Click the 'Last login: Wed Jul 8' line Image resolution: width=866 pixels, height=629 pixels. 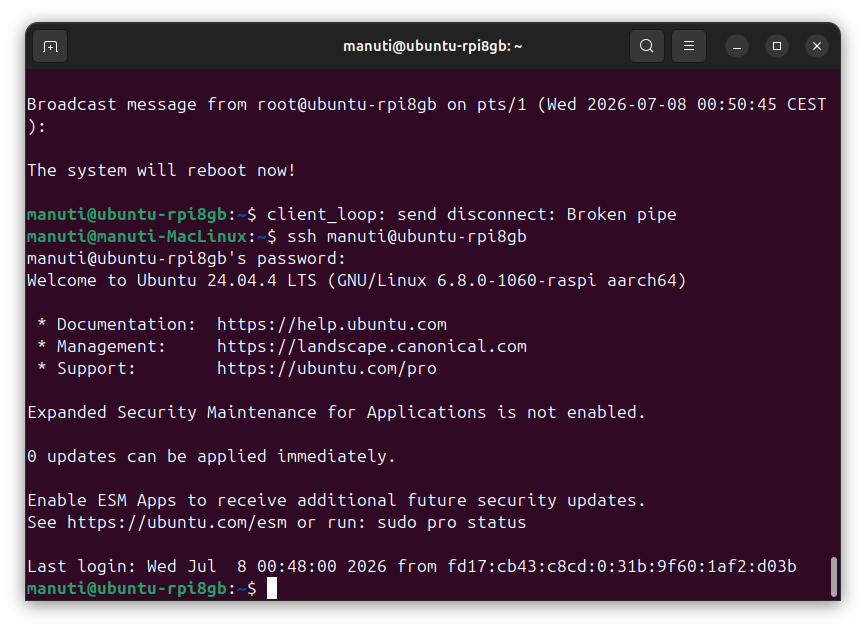click(x=411, y=567)
